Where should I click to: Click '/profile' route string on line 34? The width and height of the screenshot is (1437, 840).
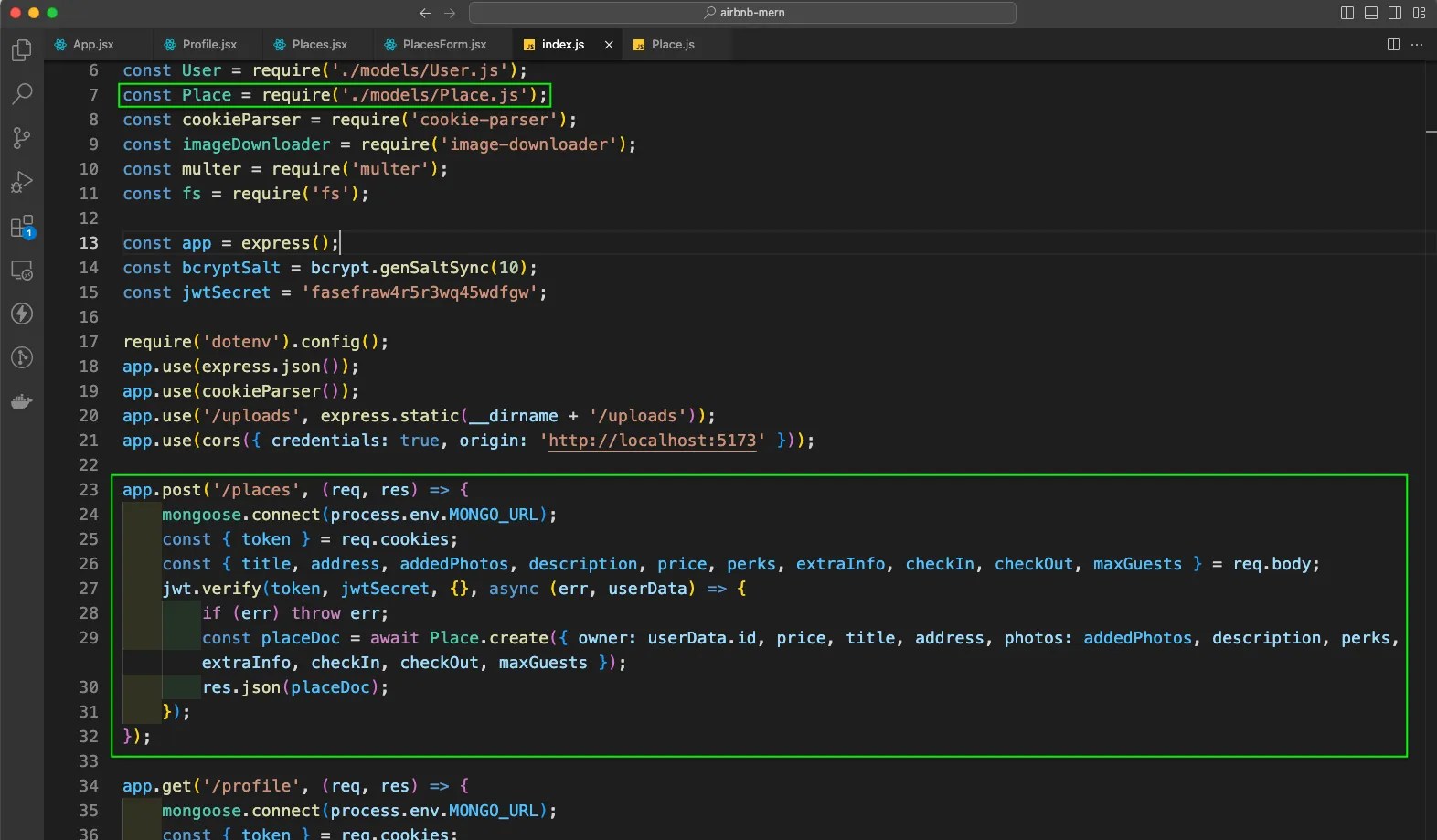click(251, 786)
